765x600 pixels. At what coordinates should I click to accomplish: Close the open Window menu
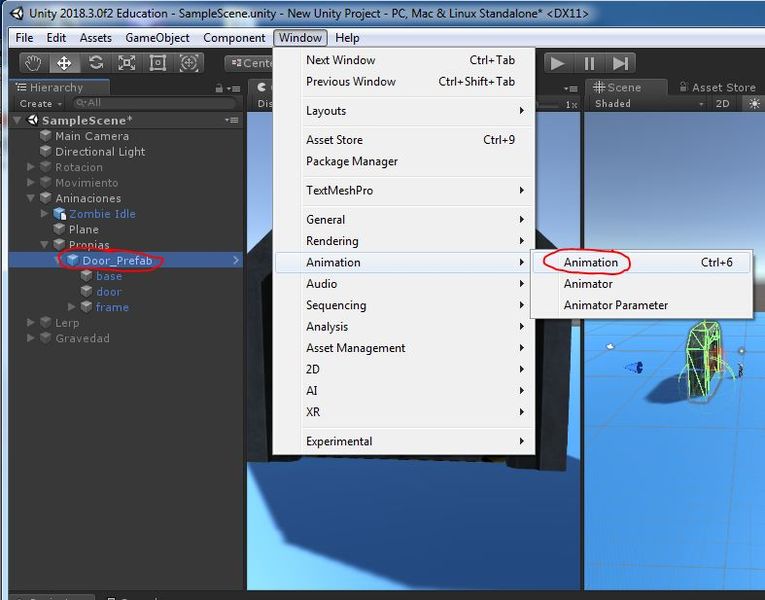(x=300, y=38)
